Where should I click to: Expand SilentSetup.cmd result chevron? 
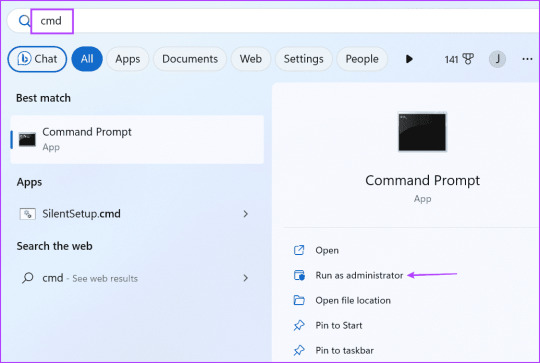click(x=246, y=214)
